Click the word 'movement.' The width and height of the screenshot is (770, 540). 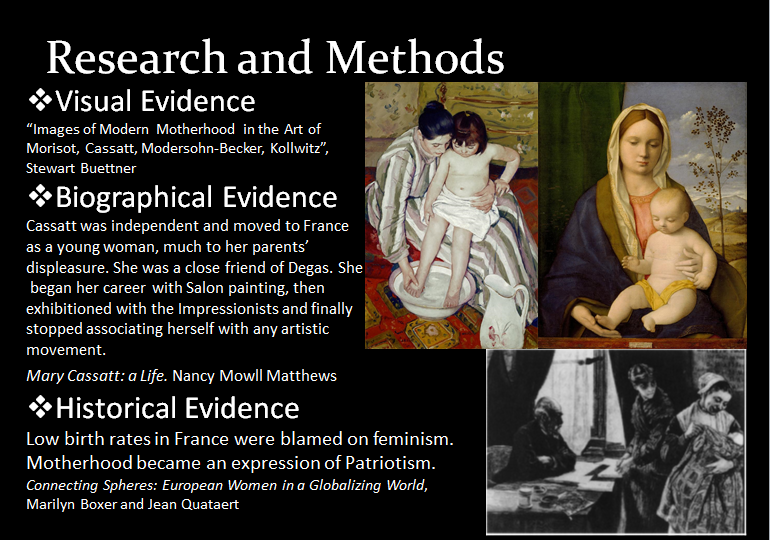[x=66, y=350]
